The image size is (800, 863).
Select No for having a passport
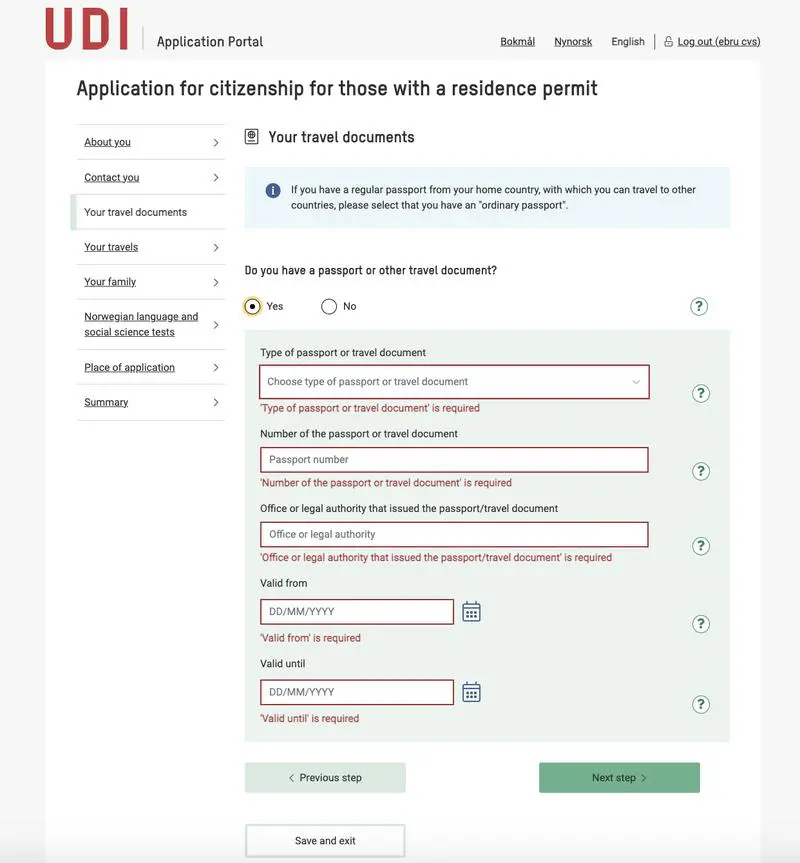(x=329, y=306)
